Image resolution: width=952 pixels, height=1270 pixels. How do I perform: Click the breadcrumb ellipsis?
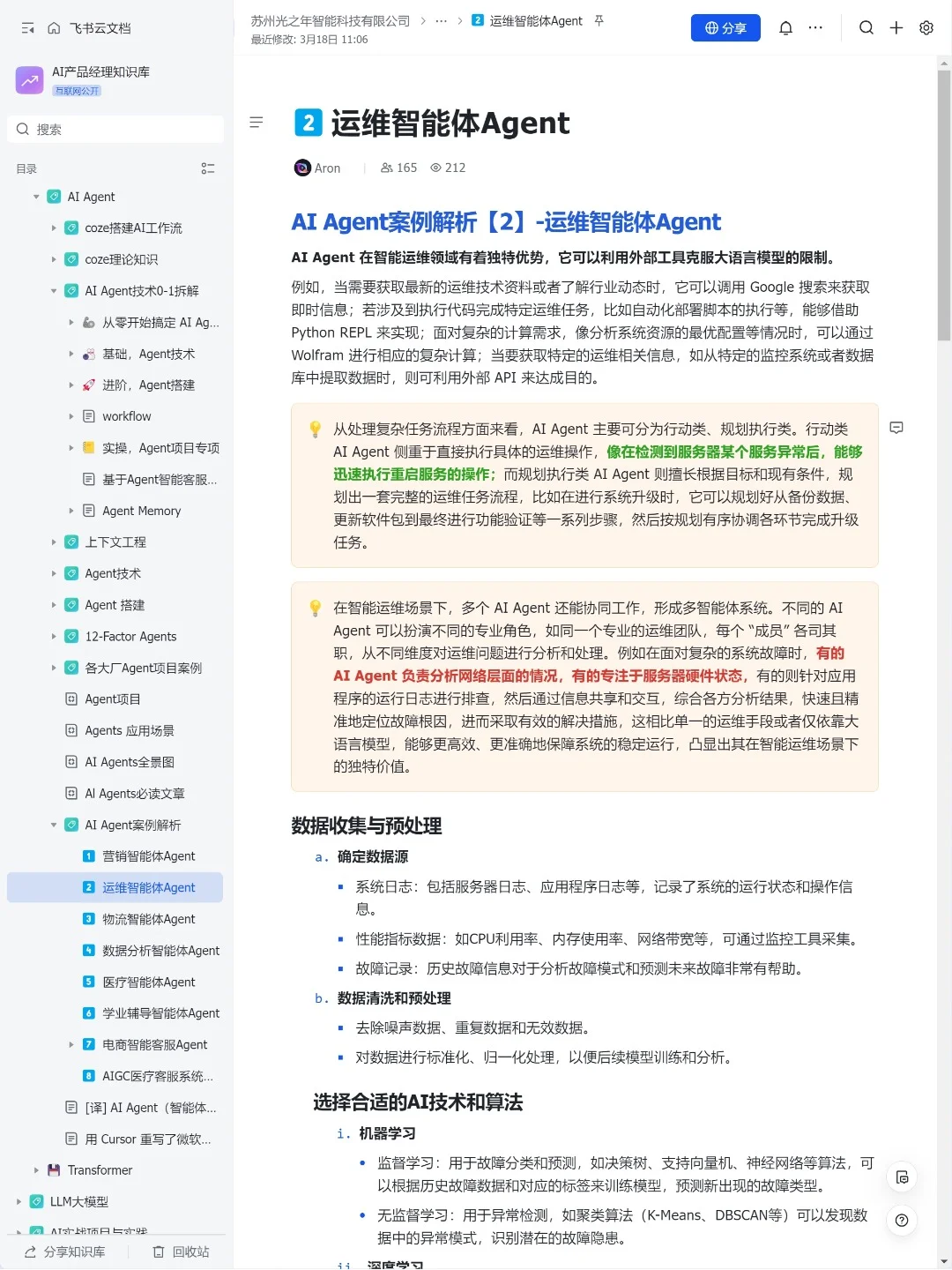point(441,21)
